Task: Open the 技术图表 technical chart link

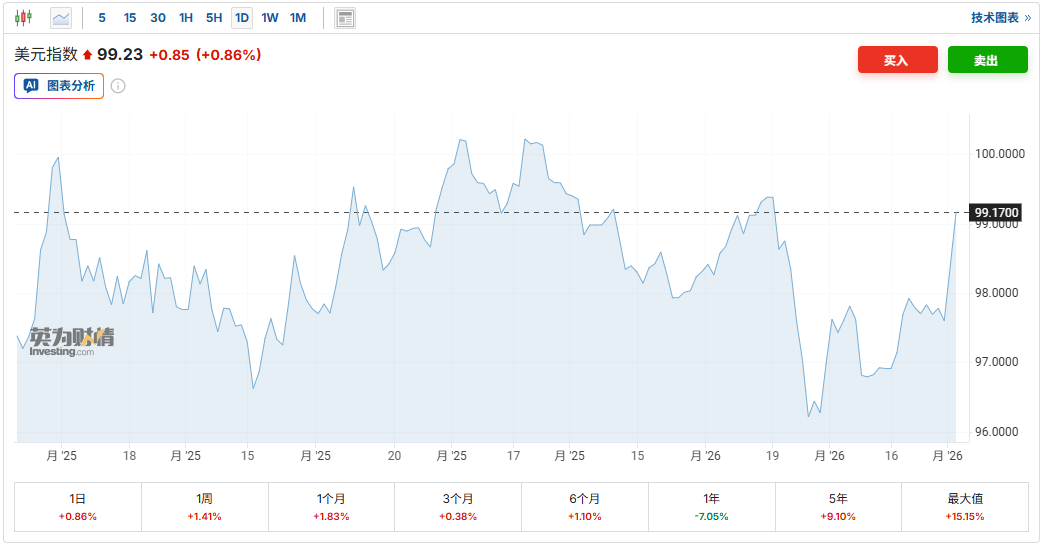Action: click(1000, 18)
